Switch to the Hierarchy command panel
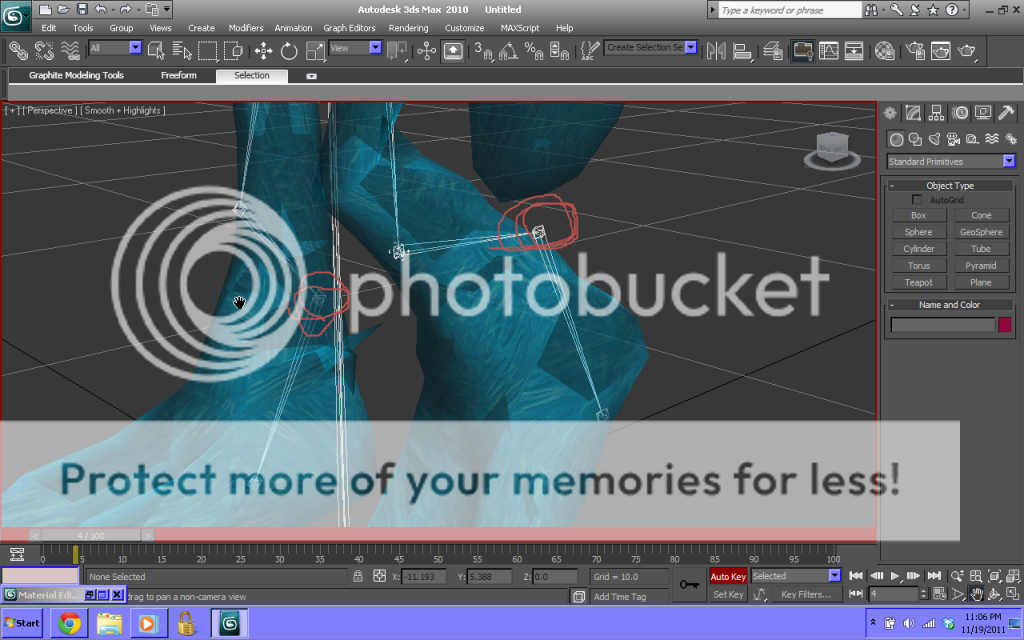Image resolution: width=1024 pixels, height=640 pixels. pos(936,113)
